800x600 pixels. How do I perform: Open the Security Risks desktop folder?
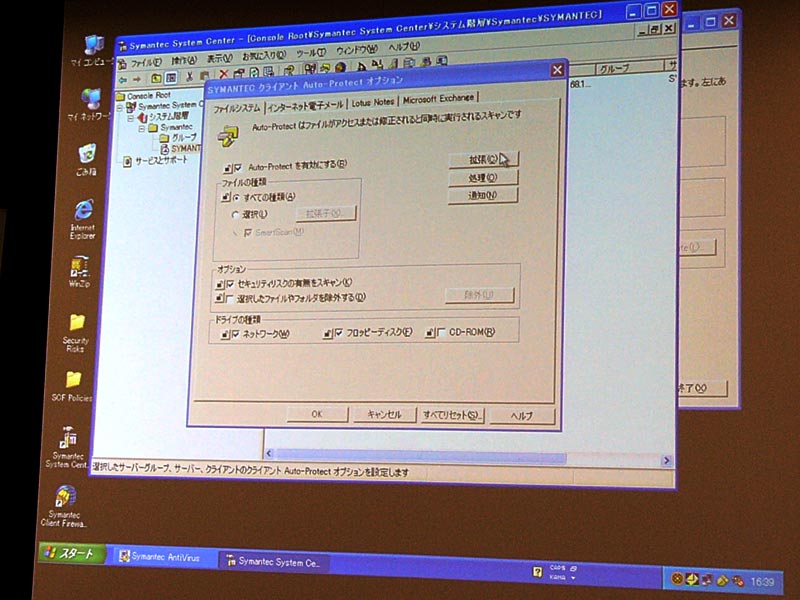coord(76,333)
